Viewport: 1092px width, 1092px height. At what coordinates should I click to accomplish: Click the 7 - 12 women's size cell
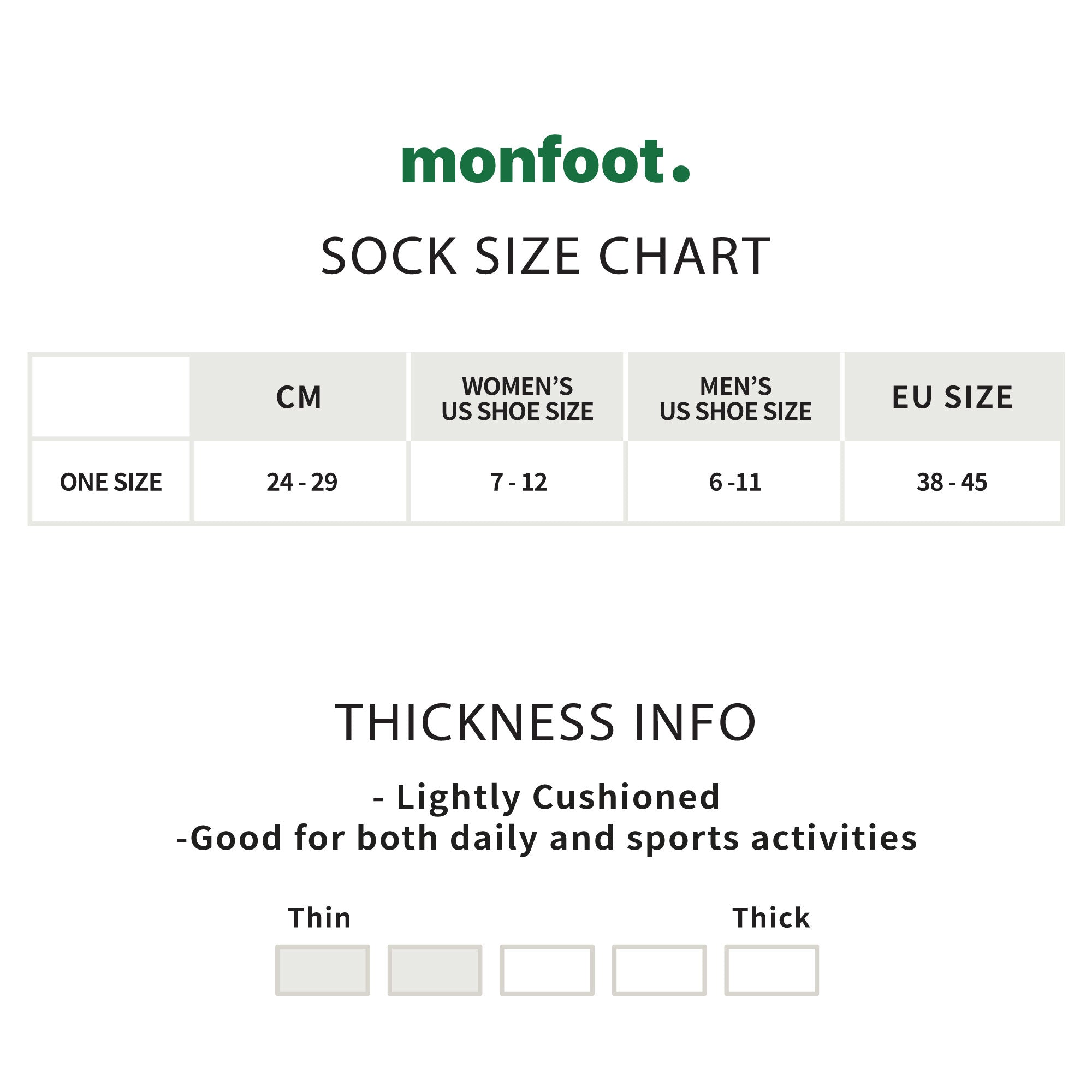pos(518,482)
